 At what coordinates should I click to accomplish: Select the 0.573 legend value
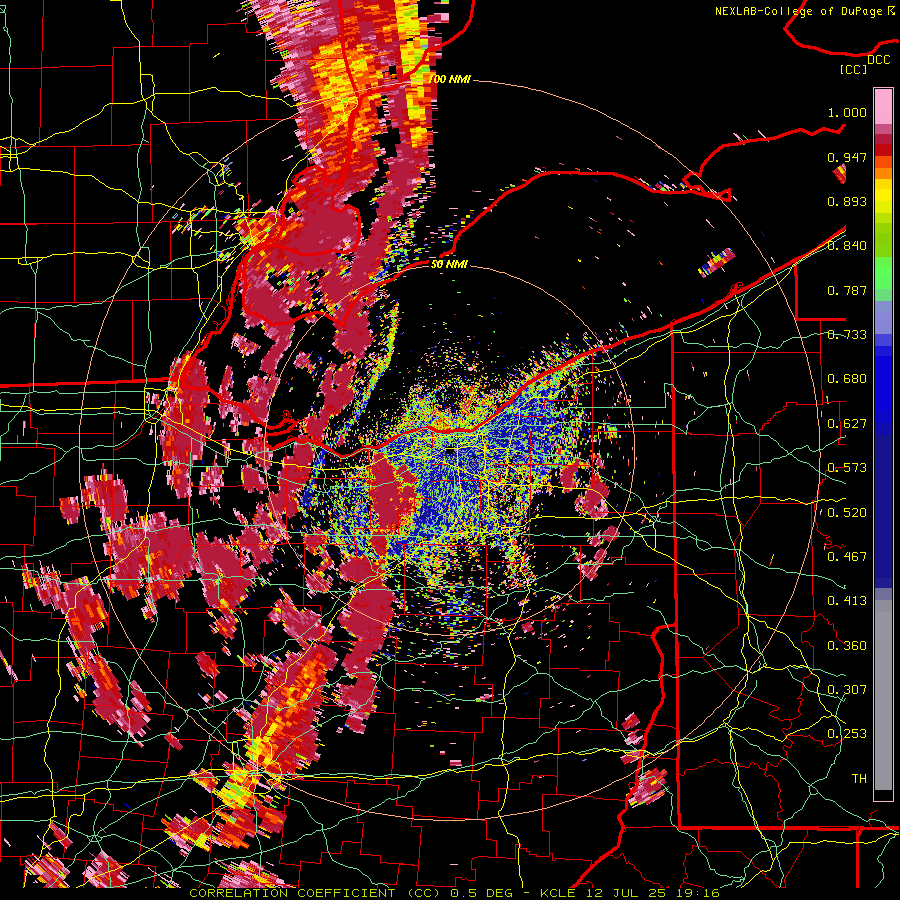pyautogui.click(x=847, y=468)
